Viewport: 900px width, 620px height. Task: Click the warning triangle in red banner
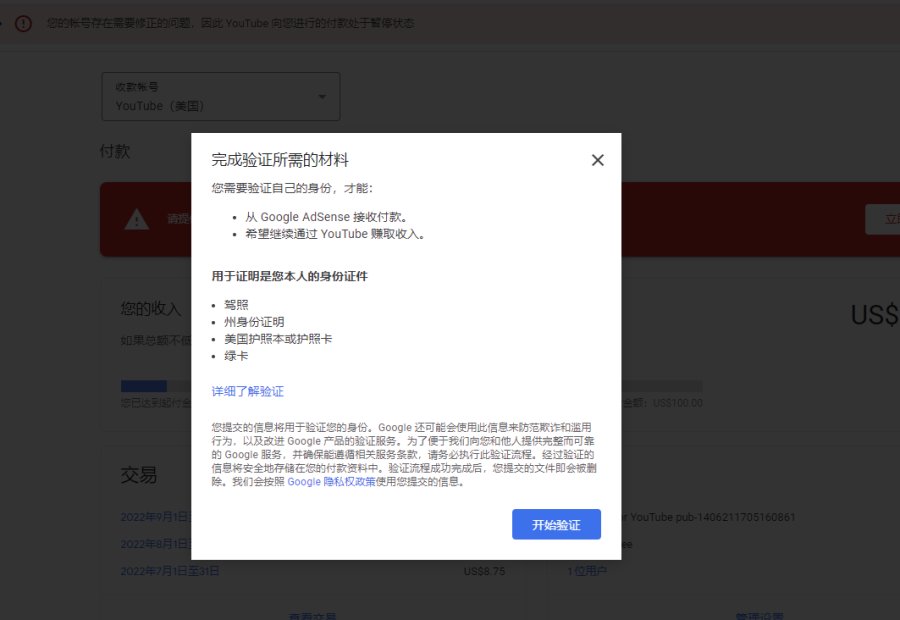(x=137, y=219)
